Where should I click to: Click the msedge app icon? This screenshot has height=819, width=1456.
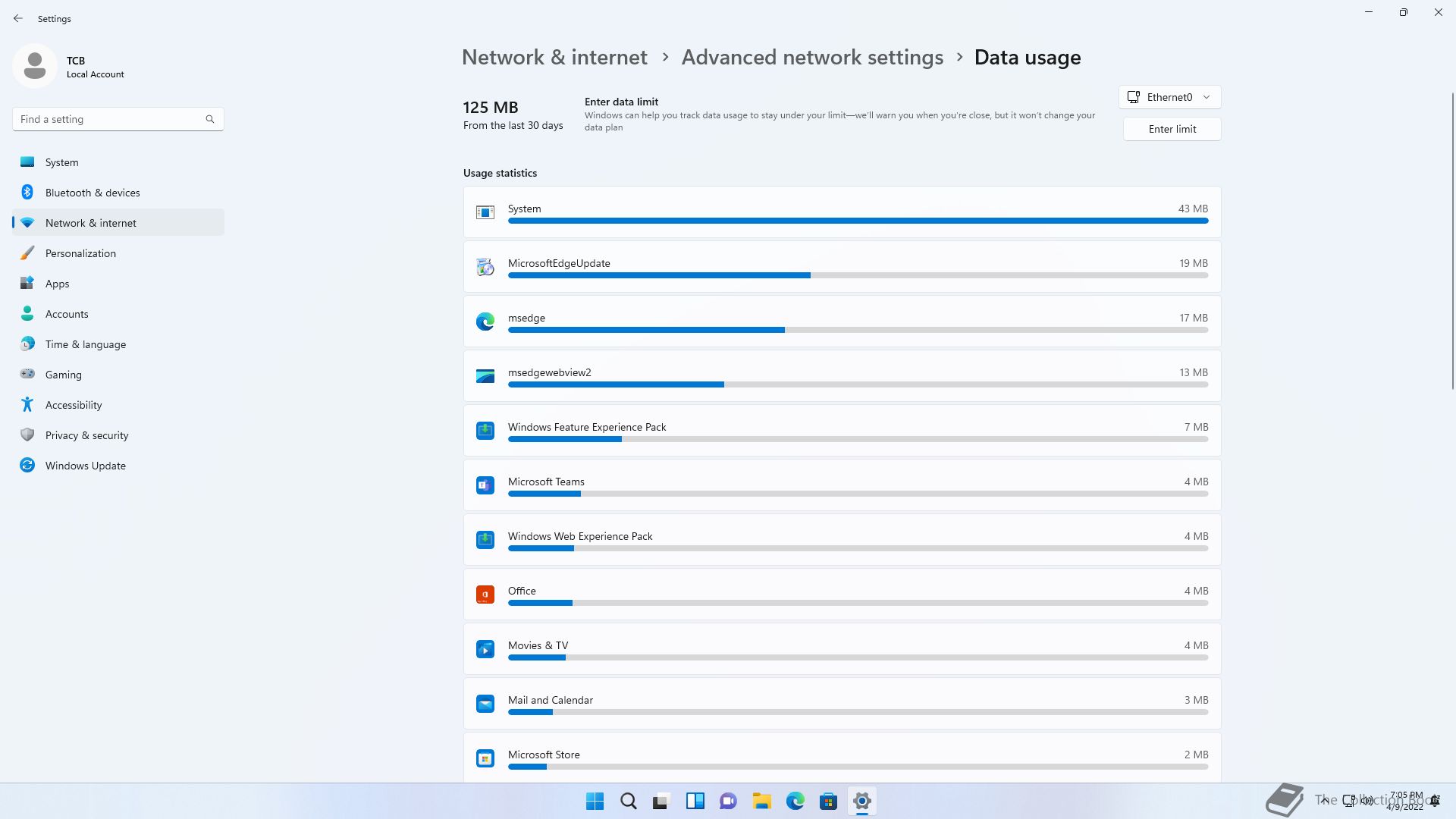point(485,322)
